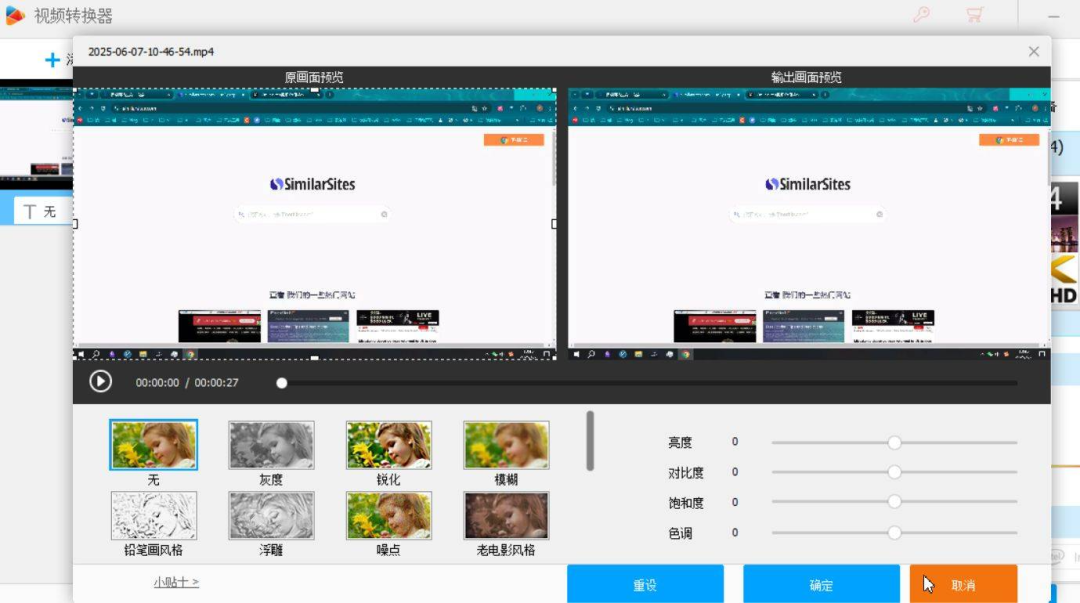Apply the 灰度 grayscale filter

click(x=271, y=444)
